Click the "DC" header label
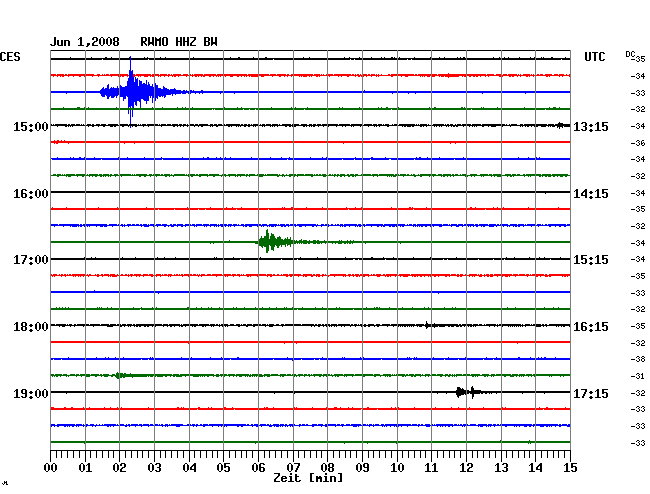The image size is (650, 494). [630, 54]
